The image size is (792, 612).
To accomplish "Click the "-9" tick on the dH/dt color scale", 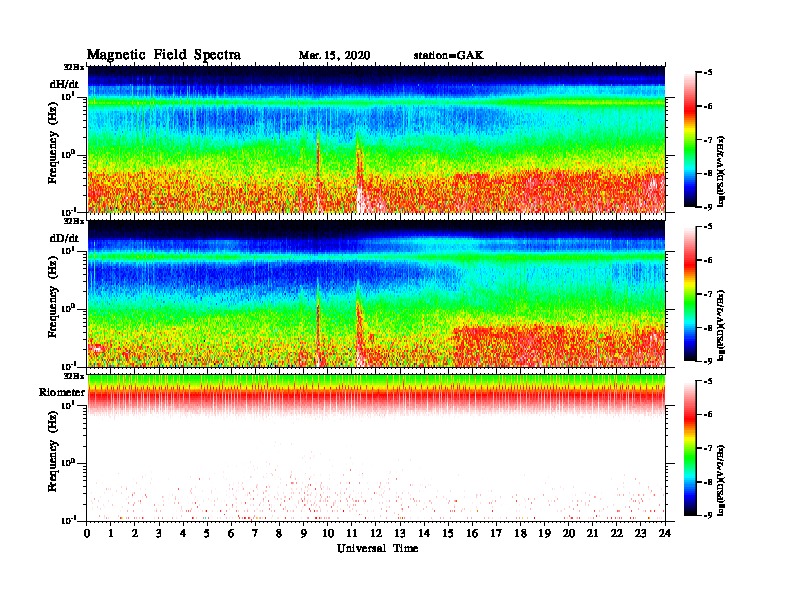I will pos(707,207).
